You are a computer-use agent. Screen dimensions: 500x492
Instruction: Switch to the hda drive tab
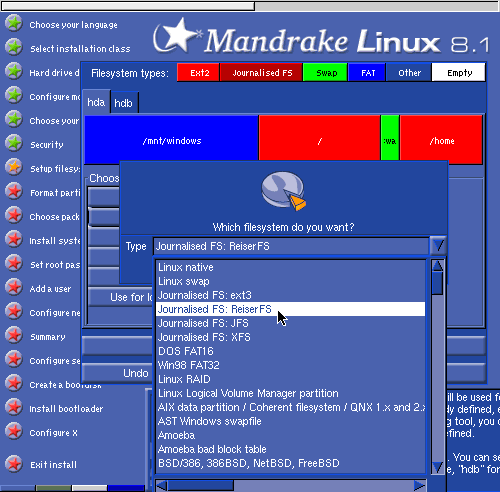click(x=96, y=102)
